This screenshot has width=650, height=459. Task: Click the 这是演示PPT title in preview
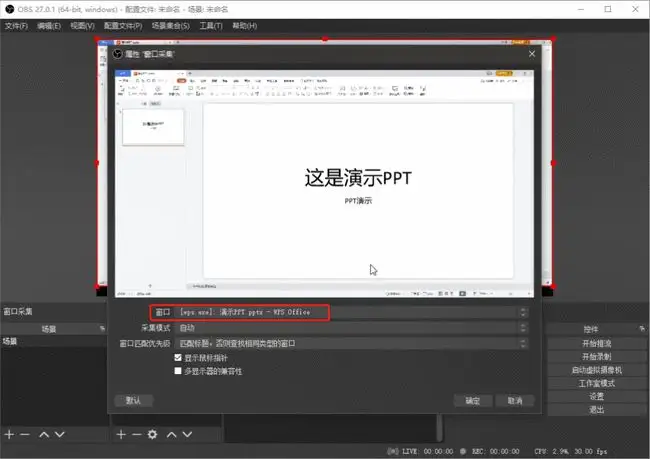(x=358, y=178)
